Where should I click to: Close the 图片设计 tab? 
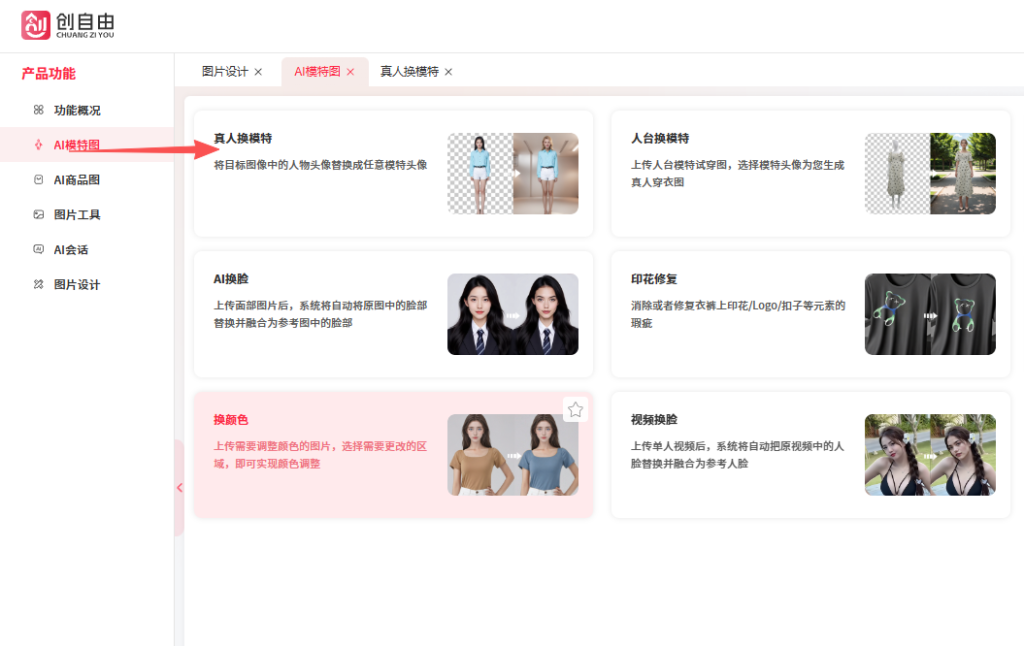258,71
